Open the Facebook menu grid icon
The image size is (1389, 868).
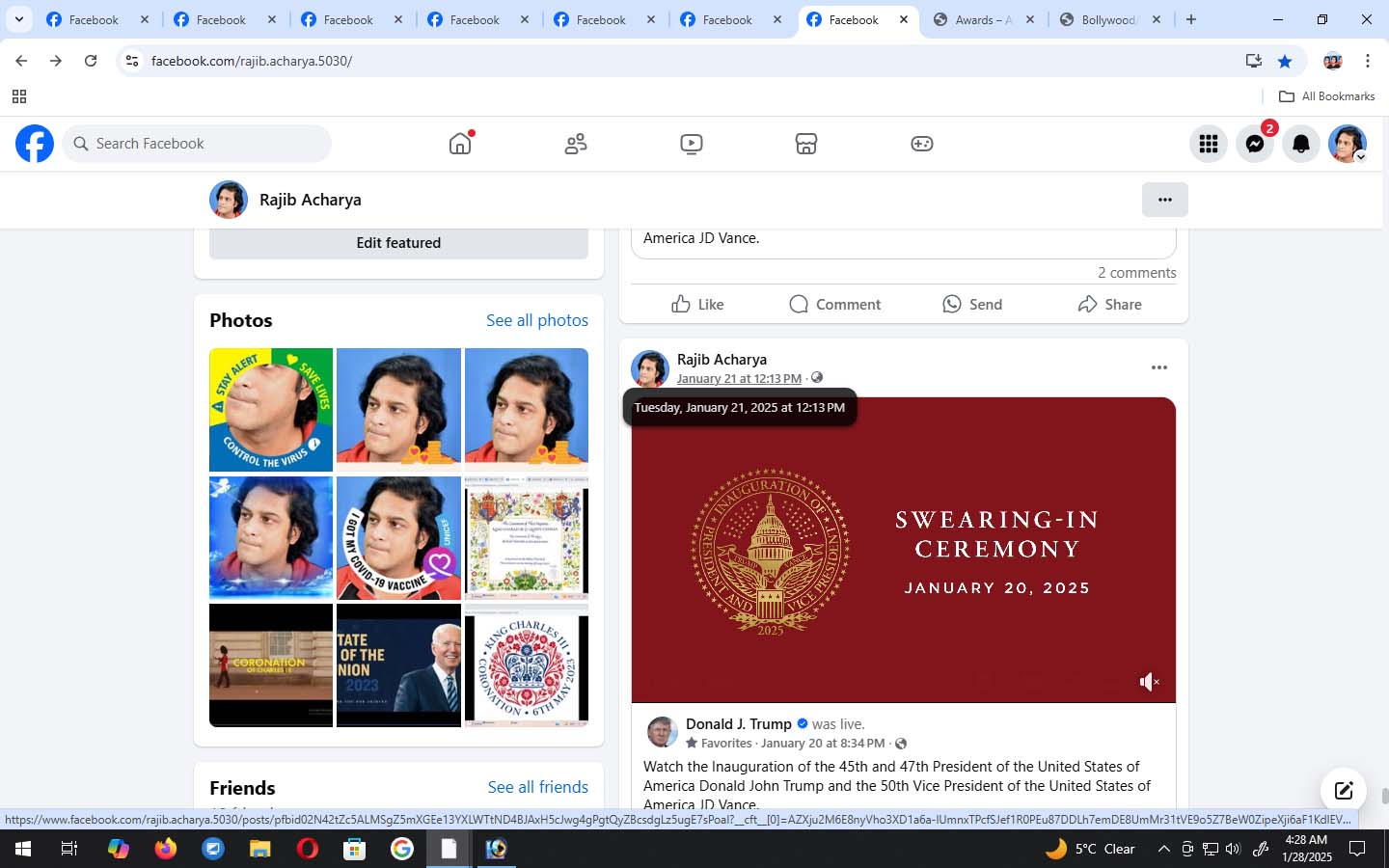coord(1209,144)
